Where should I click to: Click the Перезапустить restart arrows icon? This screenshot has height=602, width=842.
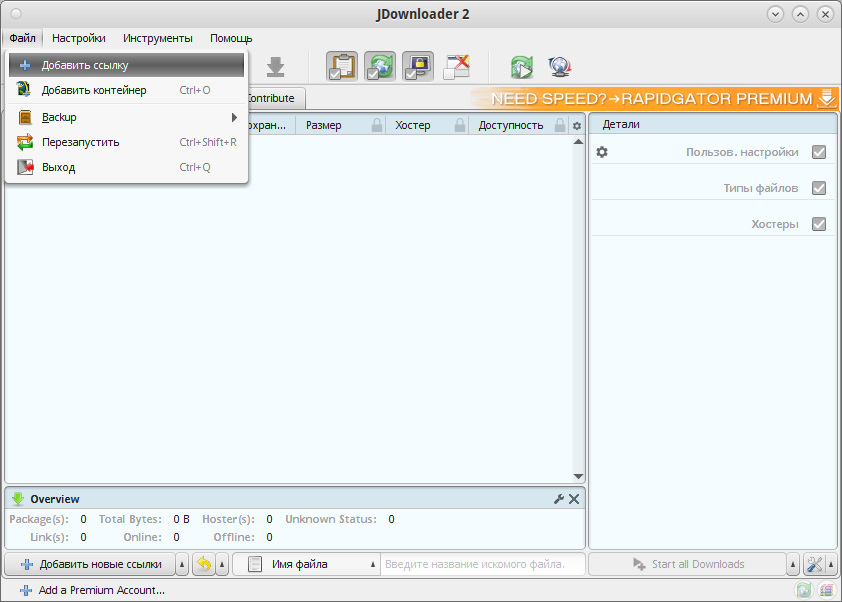click(x=25, y=142)
